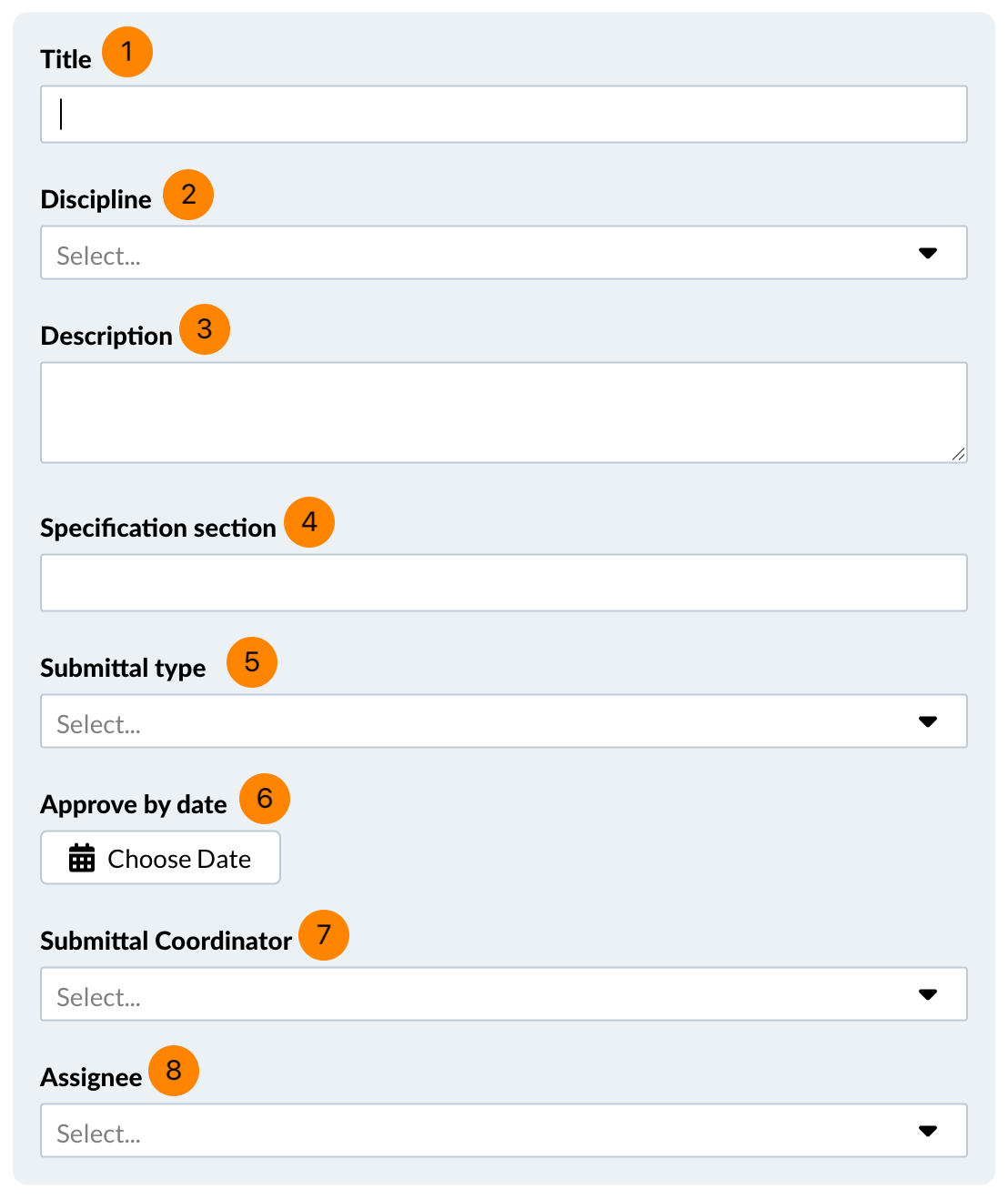Open the Discipline dropdown arrow
The image size is (1008, 1199).
[x=927, y=253]
